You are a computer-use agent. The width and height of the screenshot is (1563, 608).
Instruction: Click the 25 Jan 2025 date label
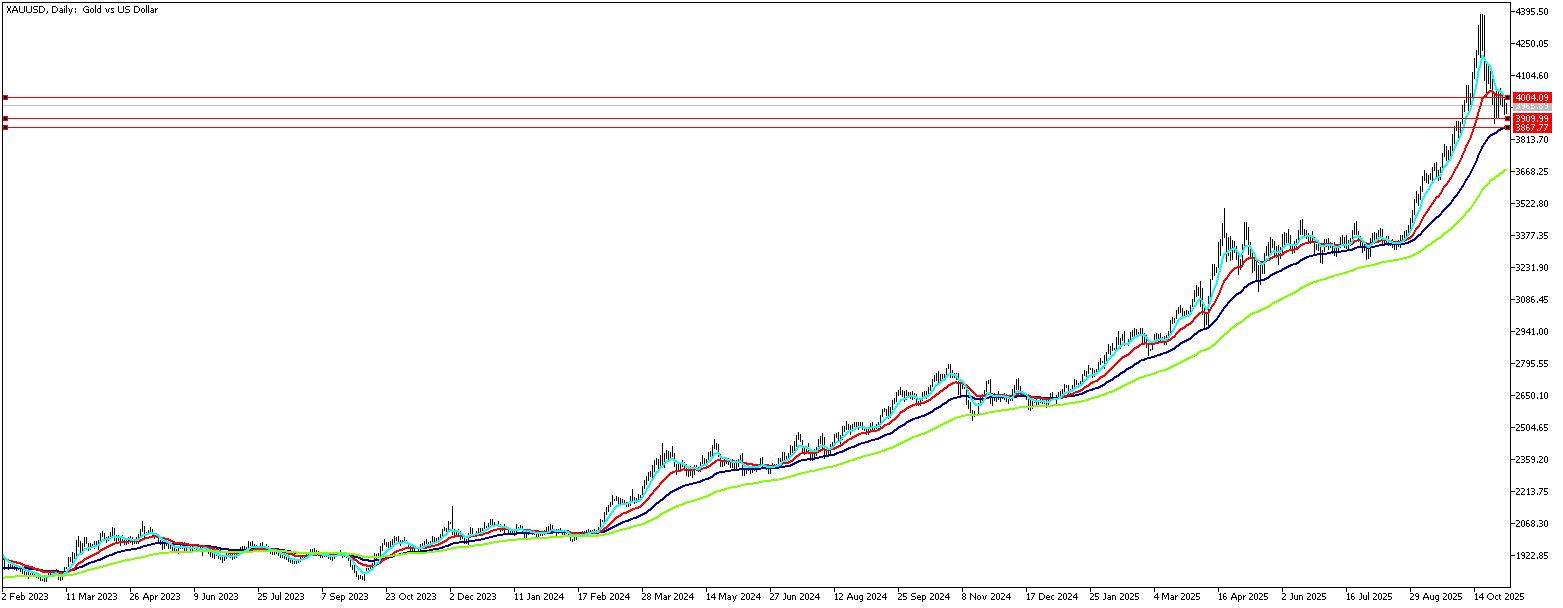click(x=1115, y=596)
